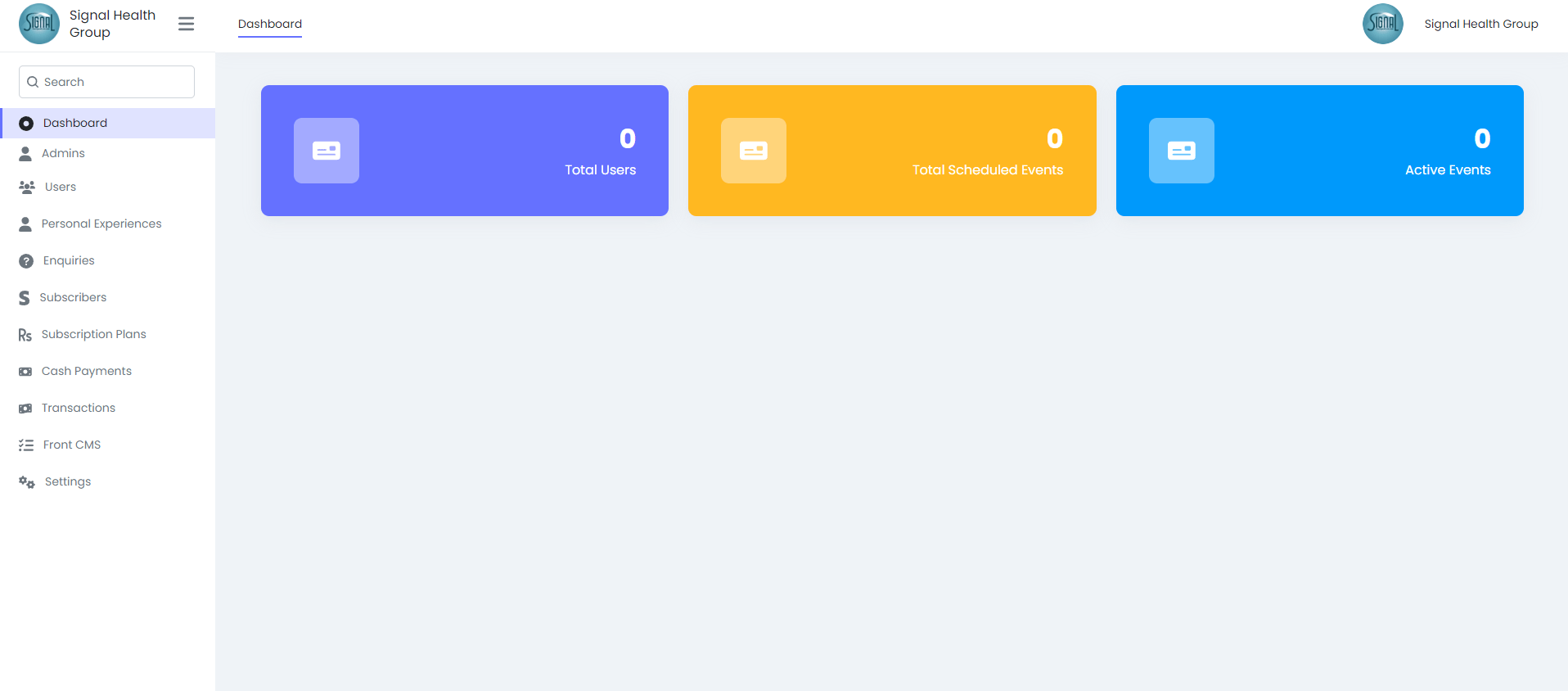
Task: Click the Total Scheduled Events card icon
Action: (754, 151)
